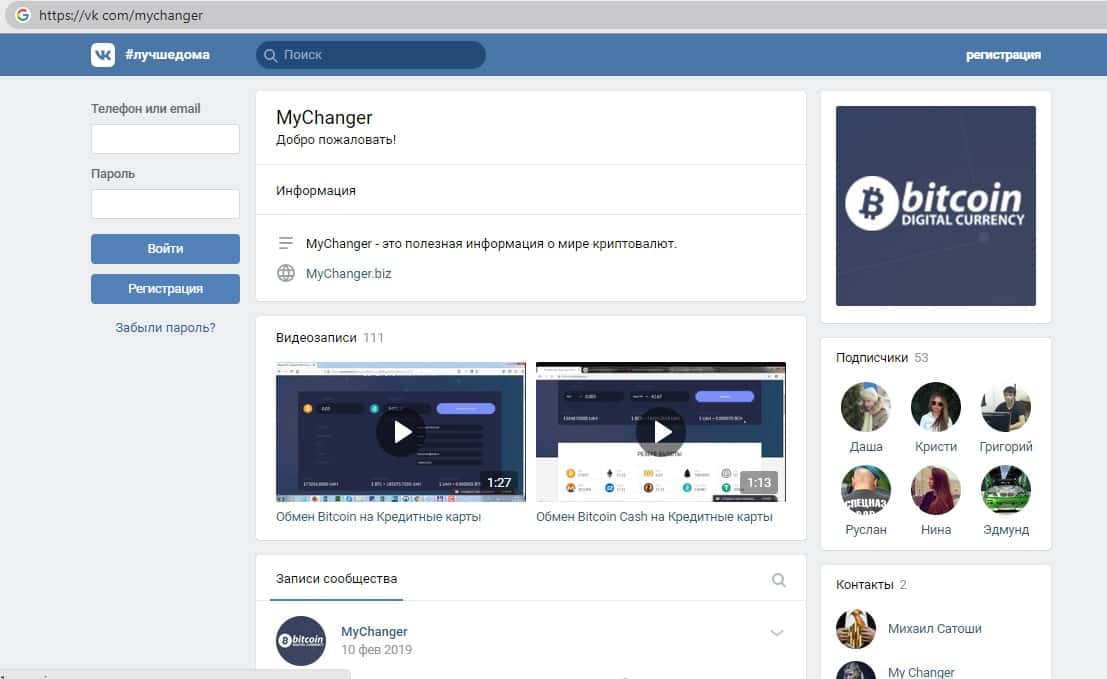This screenshot has width=1107, height=679.
Task: Open Даша's subscriber avatar
Action: [x=866, y=407]
